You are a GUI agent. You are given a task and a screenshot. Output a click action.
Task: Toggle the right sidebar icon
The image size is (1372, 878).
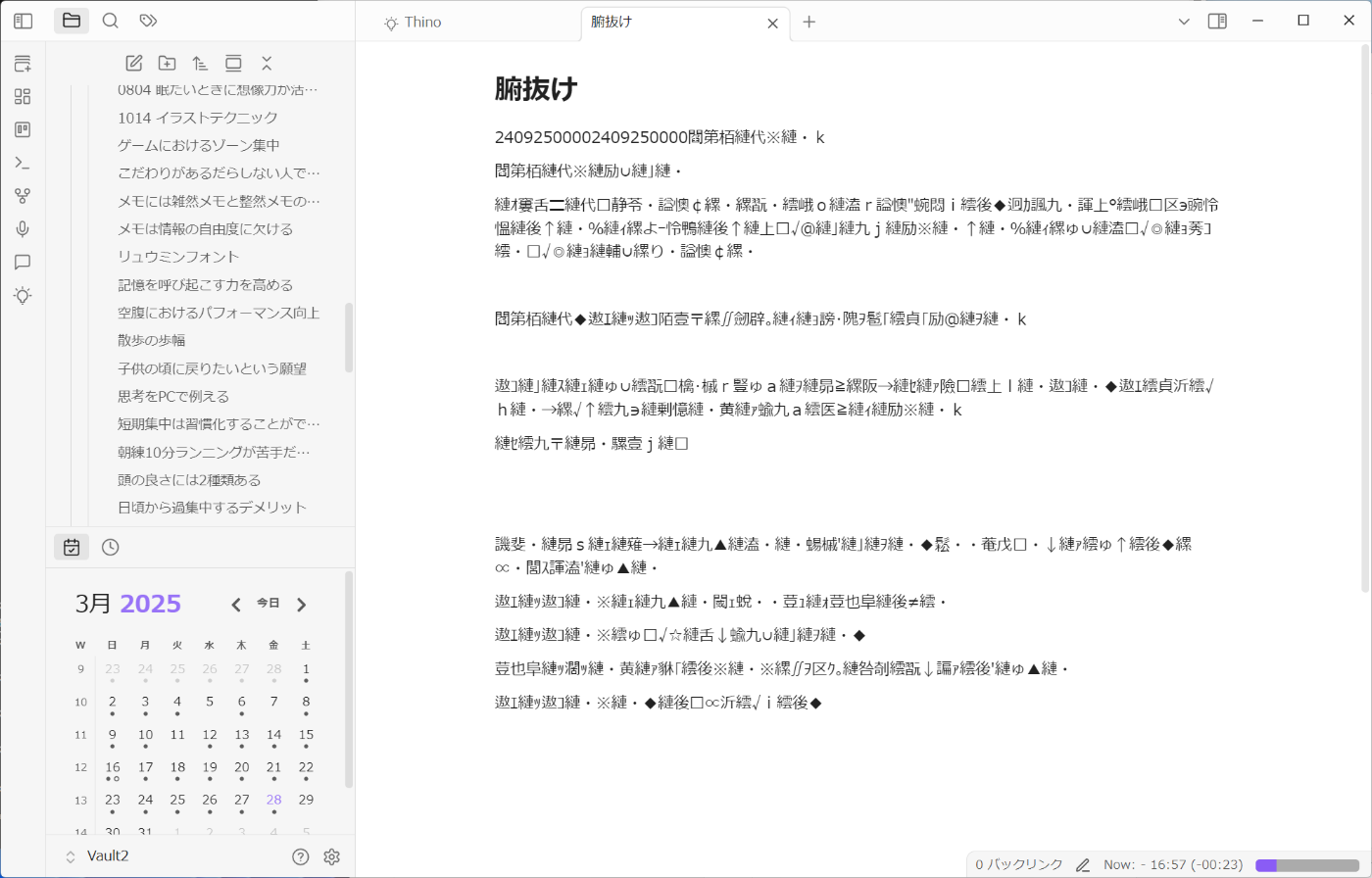point(1217,21)
